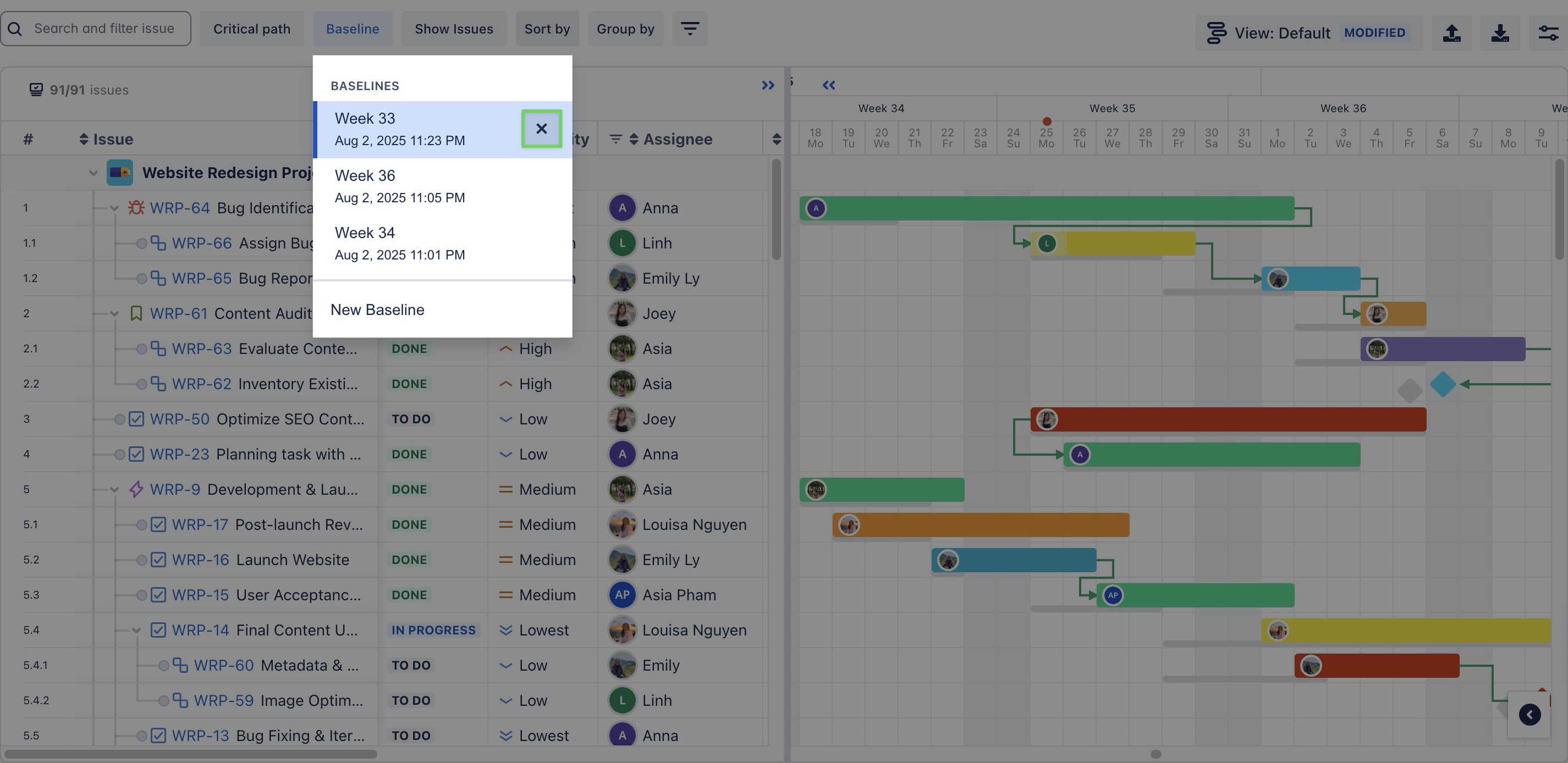Toggle the Show Issues button

click(x=454, y=29)
